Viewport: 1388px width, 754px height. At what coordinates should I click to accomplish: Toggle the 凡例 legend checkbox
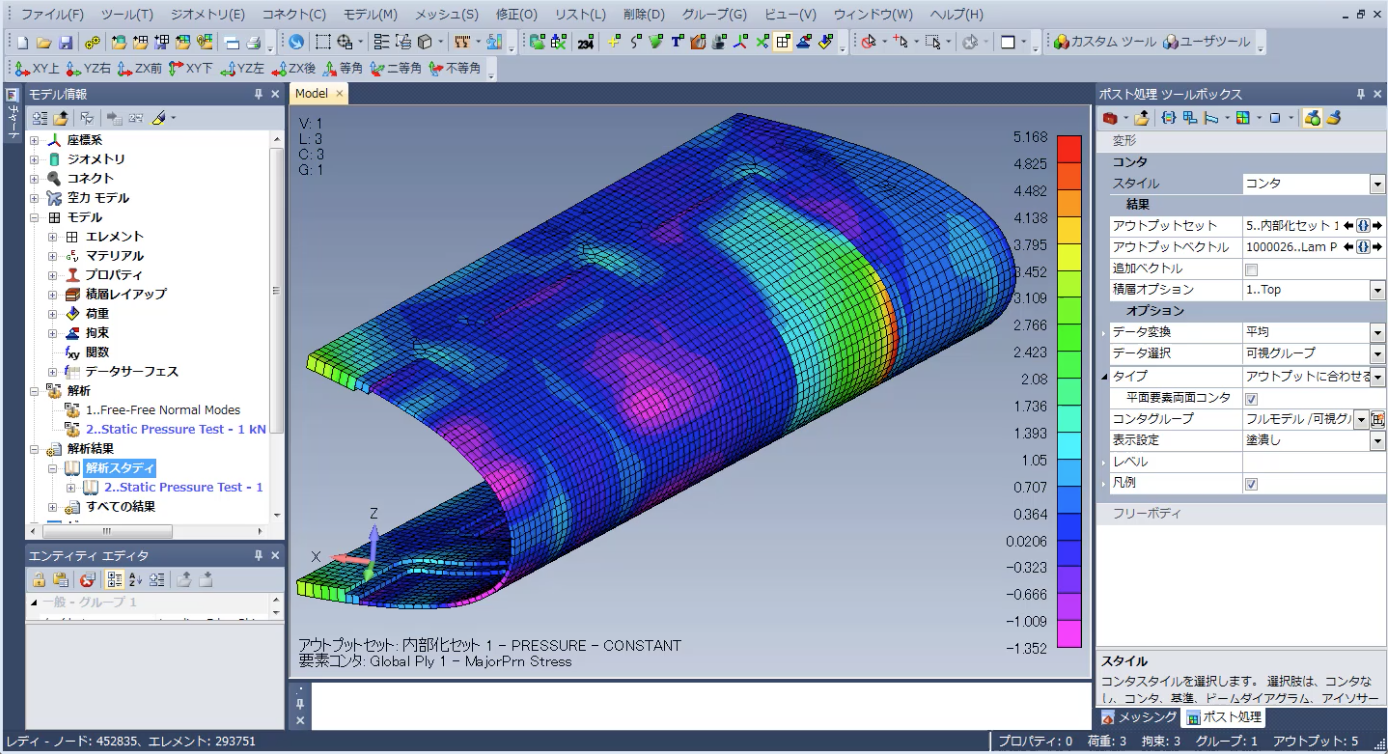[1251, 484]
